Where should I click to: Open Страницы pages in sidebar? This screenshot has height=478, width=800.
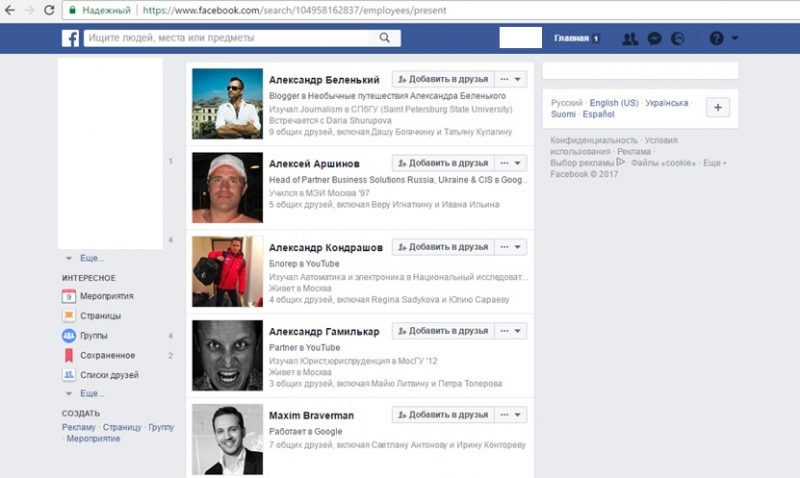coord(101,316)
